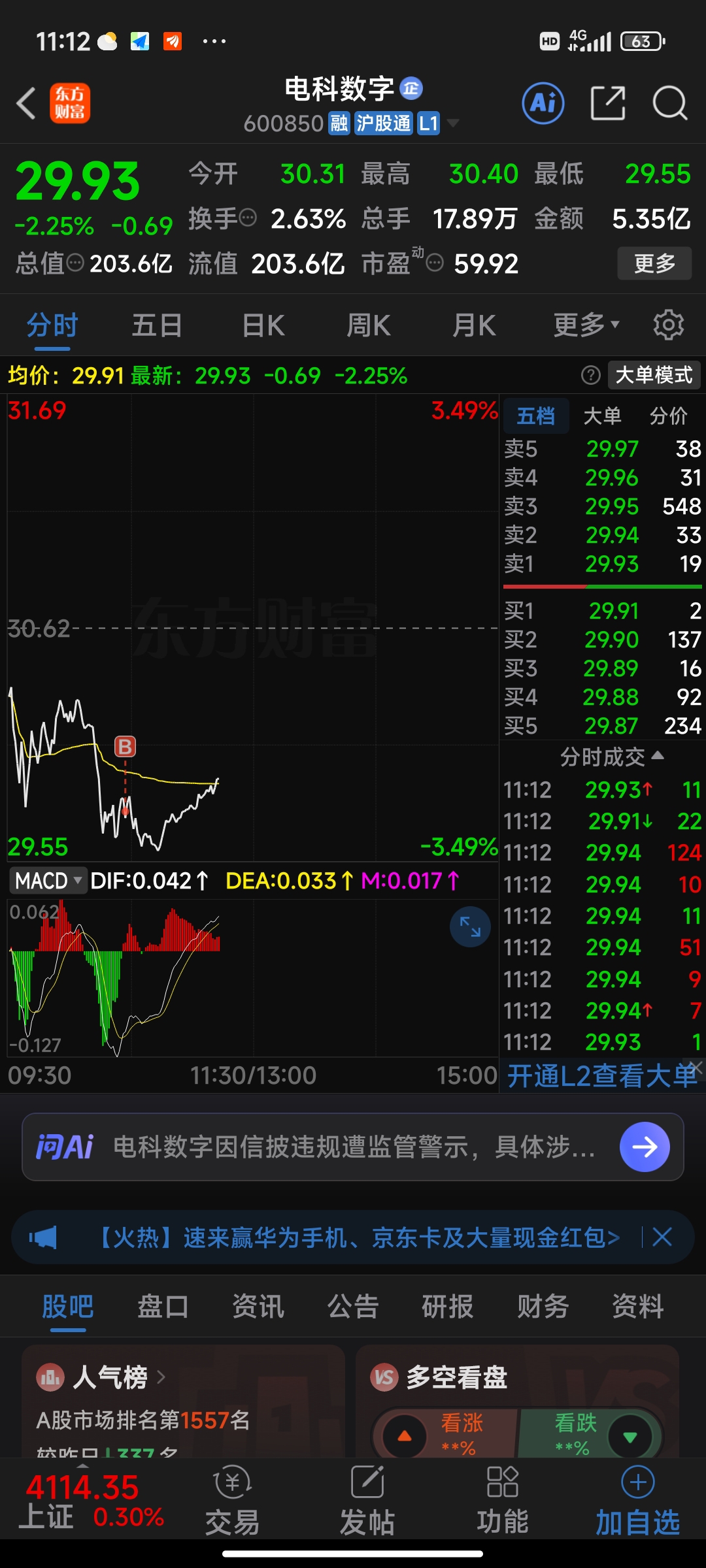The image size is (706, 1568).
Task: Close the 火热 promotion banner
Action: (x=662, y=1237)
